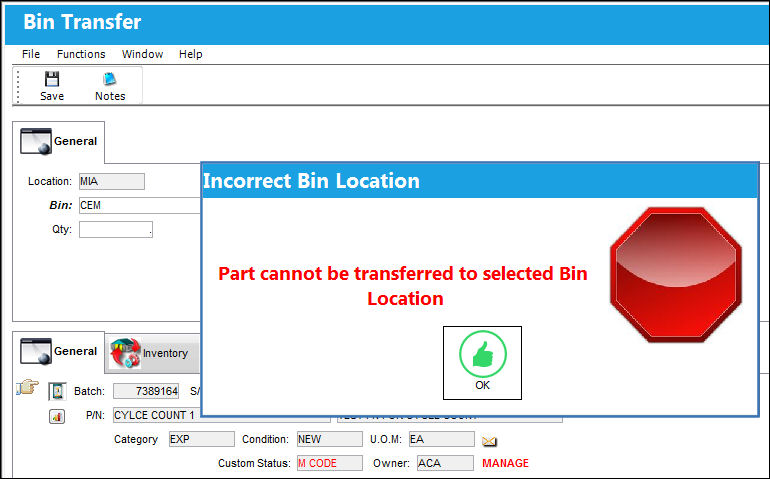Click the Condition field showing NEW

(330, 439)
